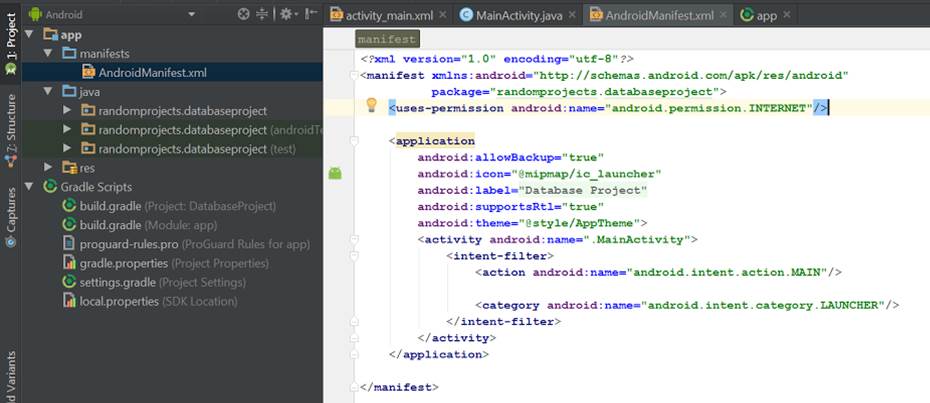
Task: Open the Android view dropdown arrow
Action: (191, 14)
